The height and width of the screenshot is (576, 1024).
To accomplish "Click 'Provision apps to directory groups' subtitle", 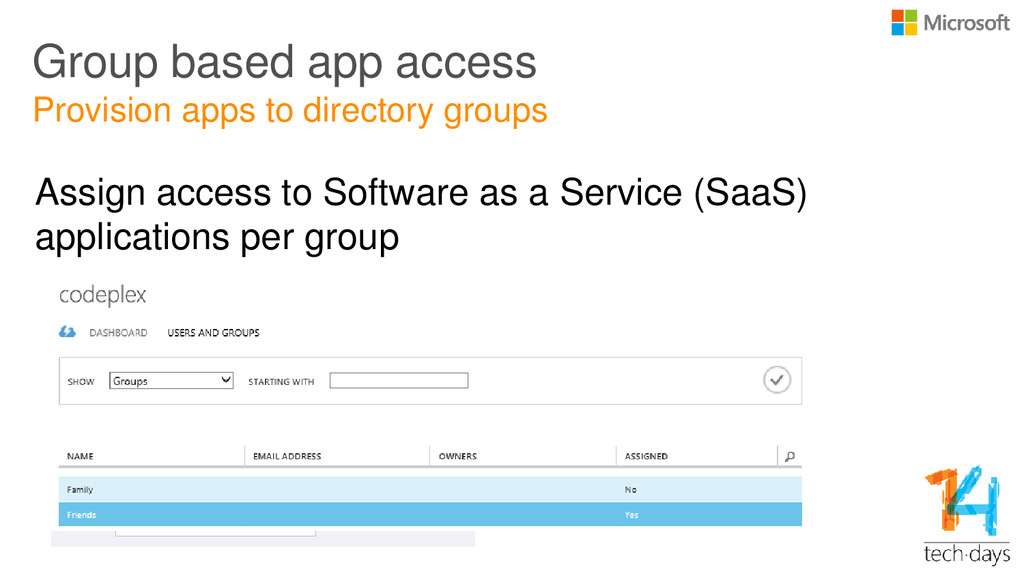I will (290, 110).
